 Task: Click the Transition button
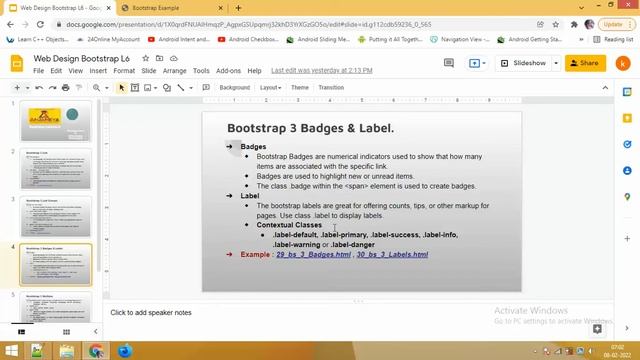(331, 88)
